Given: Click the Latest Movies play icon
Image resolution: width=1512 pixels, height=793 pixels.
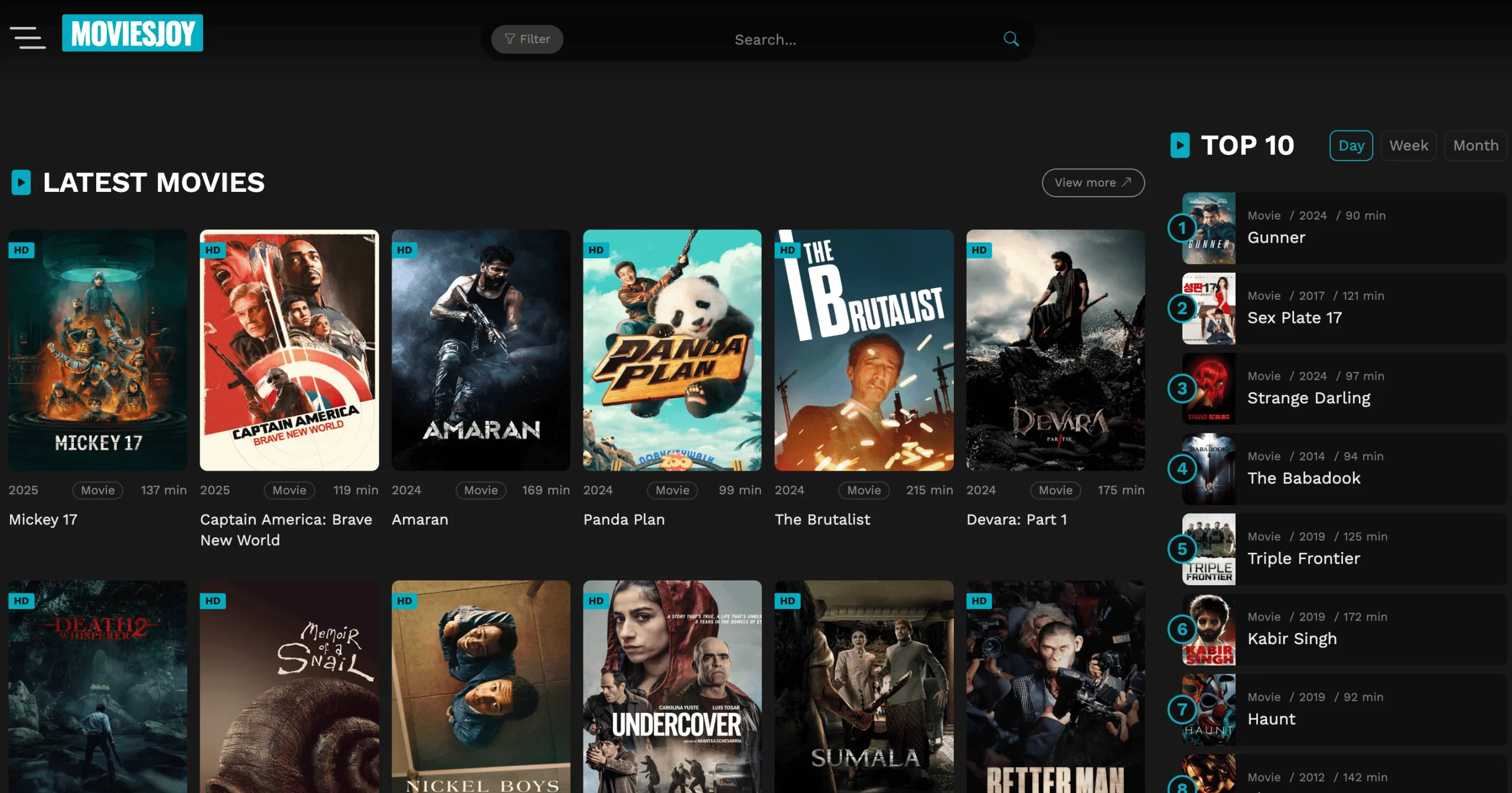Looking at the screenshot, I should (x=21, y=182).
